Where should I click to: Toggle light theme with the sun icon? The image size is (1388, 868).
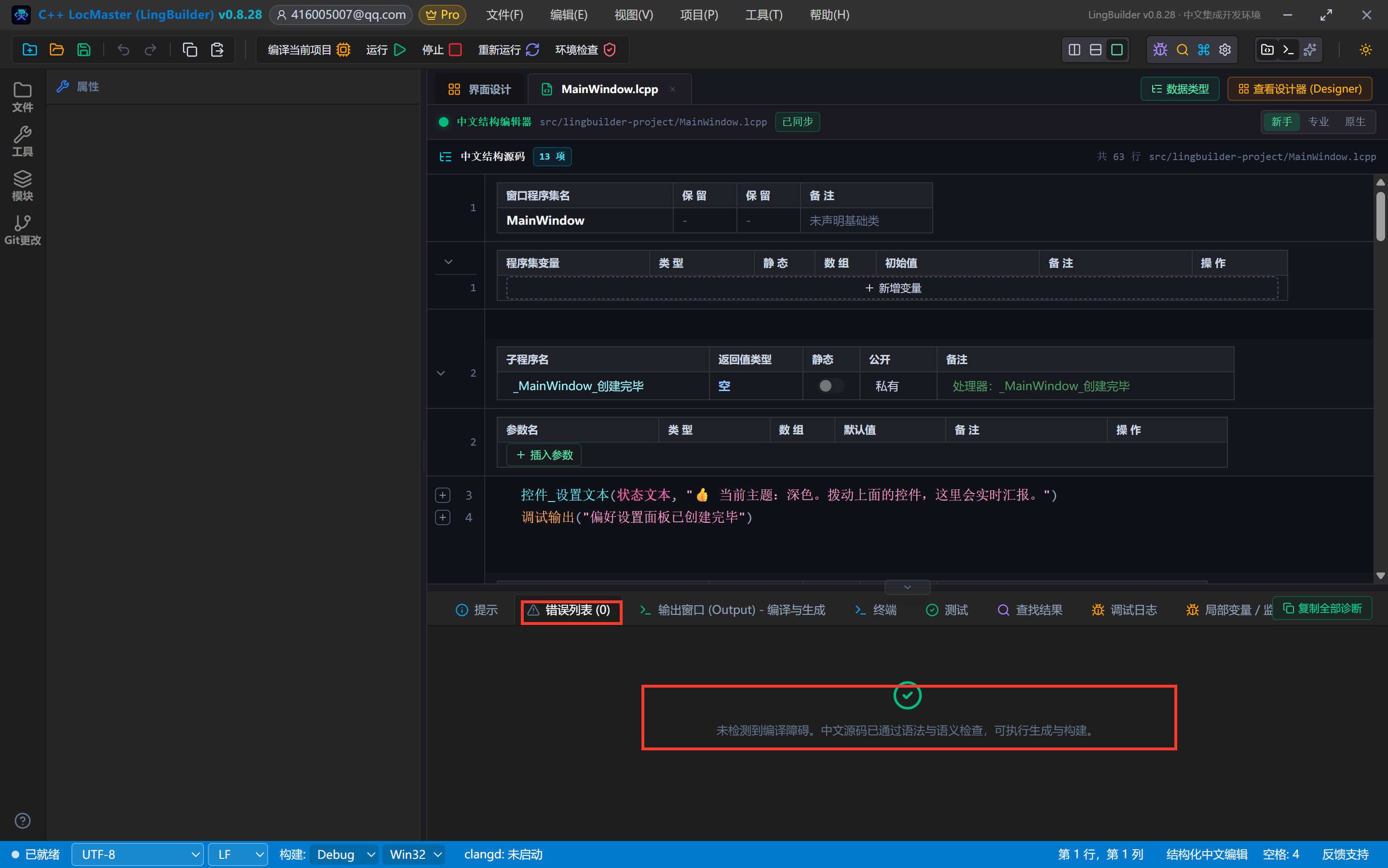(1366, 50)
